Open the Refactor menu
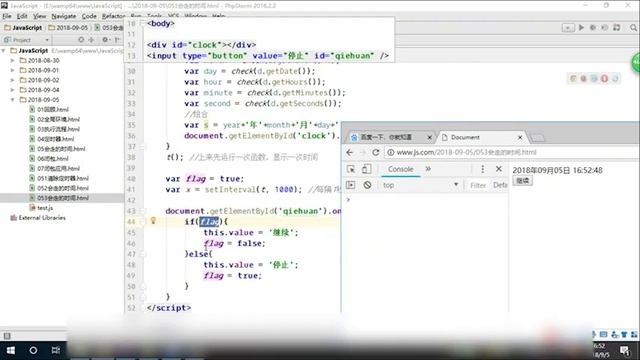The width and height of the screenshot is (640, 360). pos(113,16)
